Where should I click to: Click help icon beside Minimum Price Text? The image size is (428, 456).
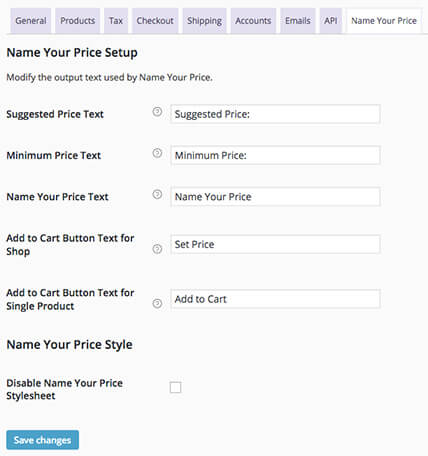157,153
